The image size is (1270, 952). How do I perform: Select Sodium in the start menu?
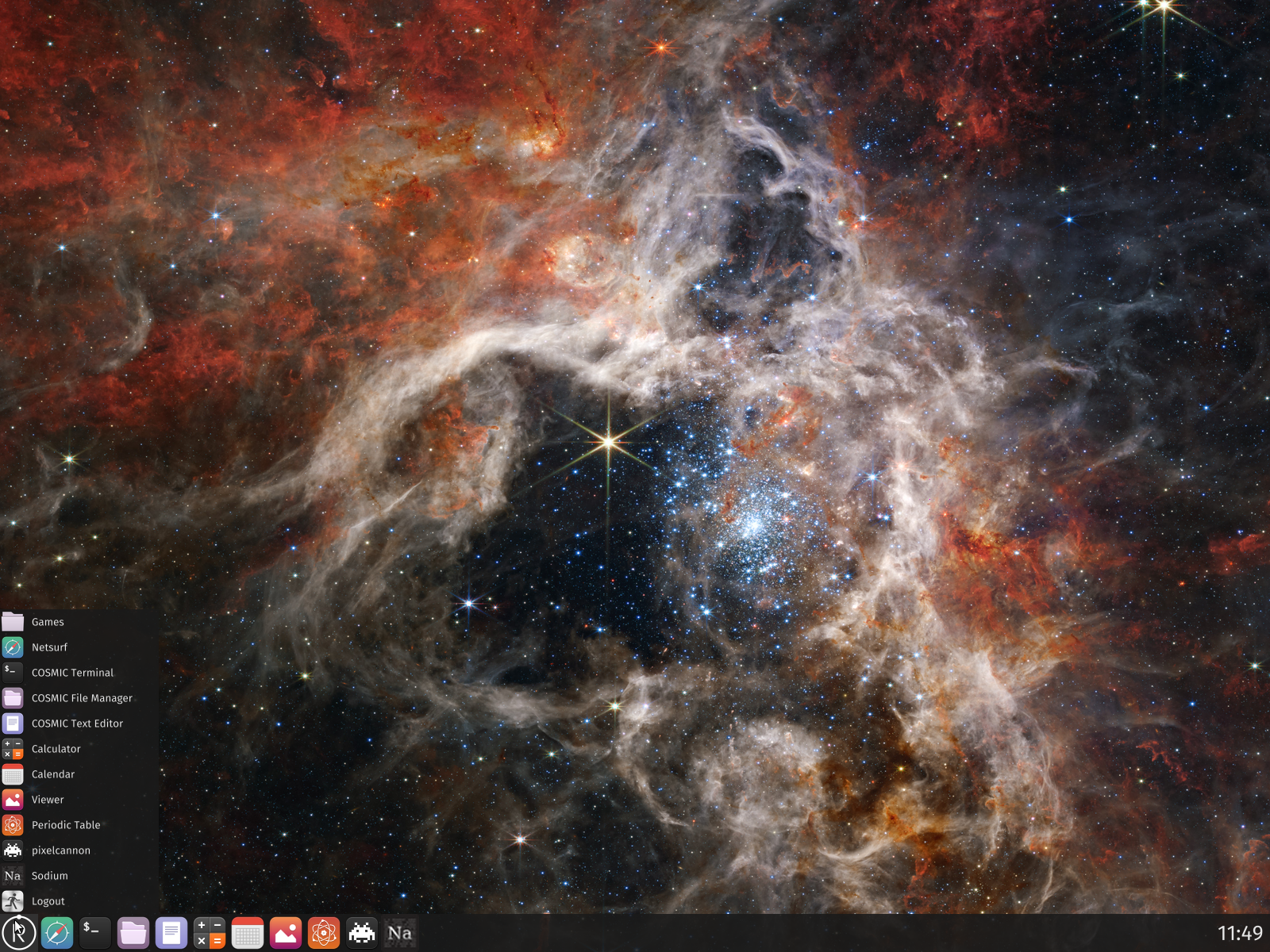pyautogui.click(x=79, y=876)
